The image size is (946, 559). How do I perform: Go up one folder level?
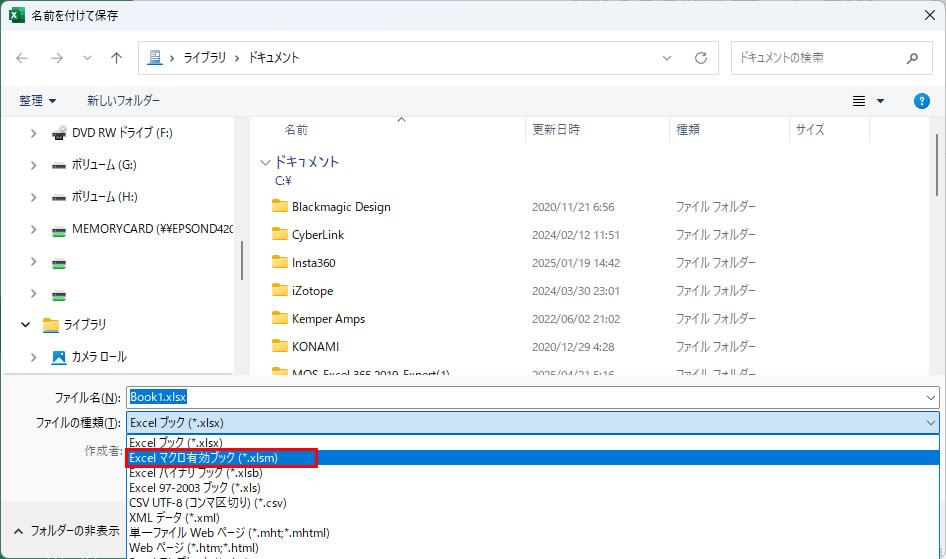coord(116,58)
